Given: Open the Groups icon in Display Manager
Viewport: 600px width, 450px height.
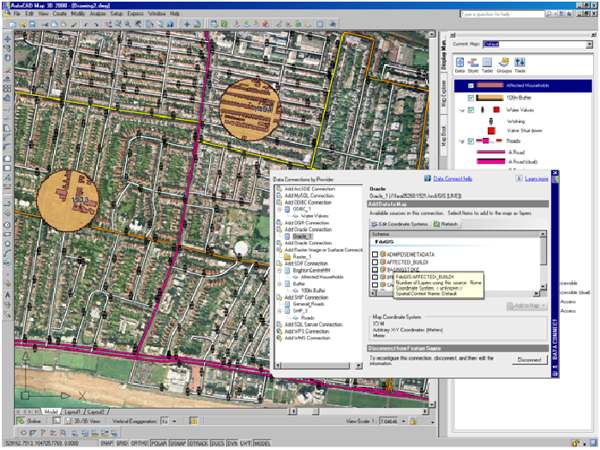Looking at the screenshot, I should [x=504, y=63].
